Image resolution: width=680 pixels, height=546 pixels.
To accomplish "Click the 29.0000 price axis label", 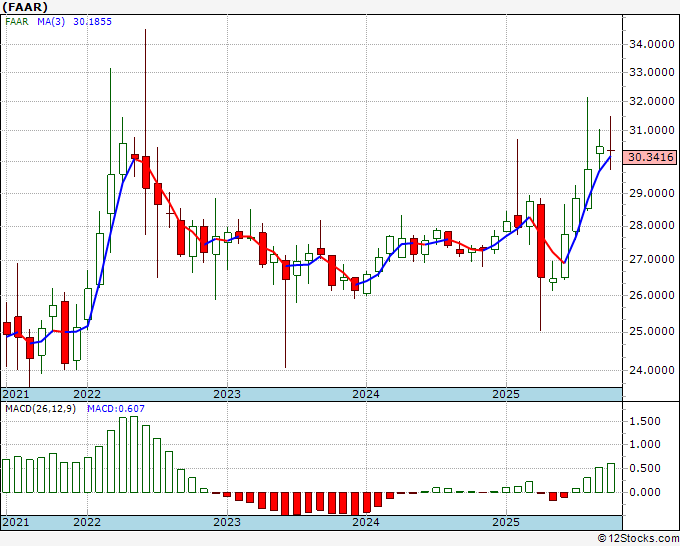I will tap(651, 193).
